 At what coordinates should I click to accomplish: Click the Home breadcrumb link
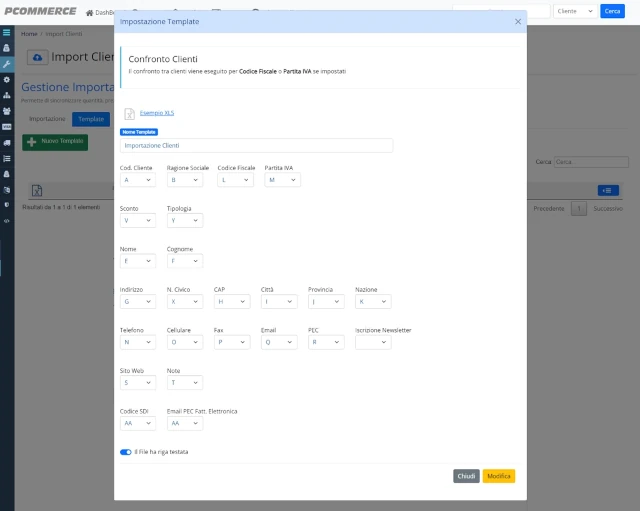(x=29, y=34)
